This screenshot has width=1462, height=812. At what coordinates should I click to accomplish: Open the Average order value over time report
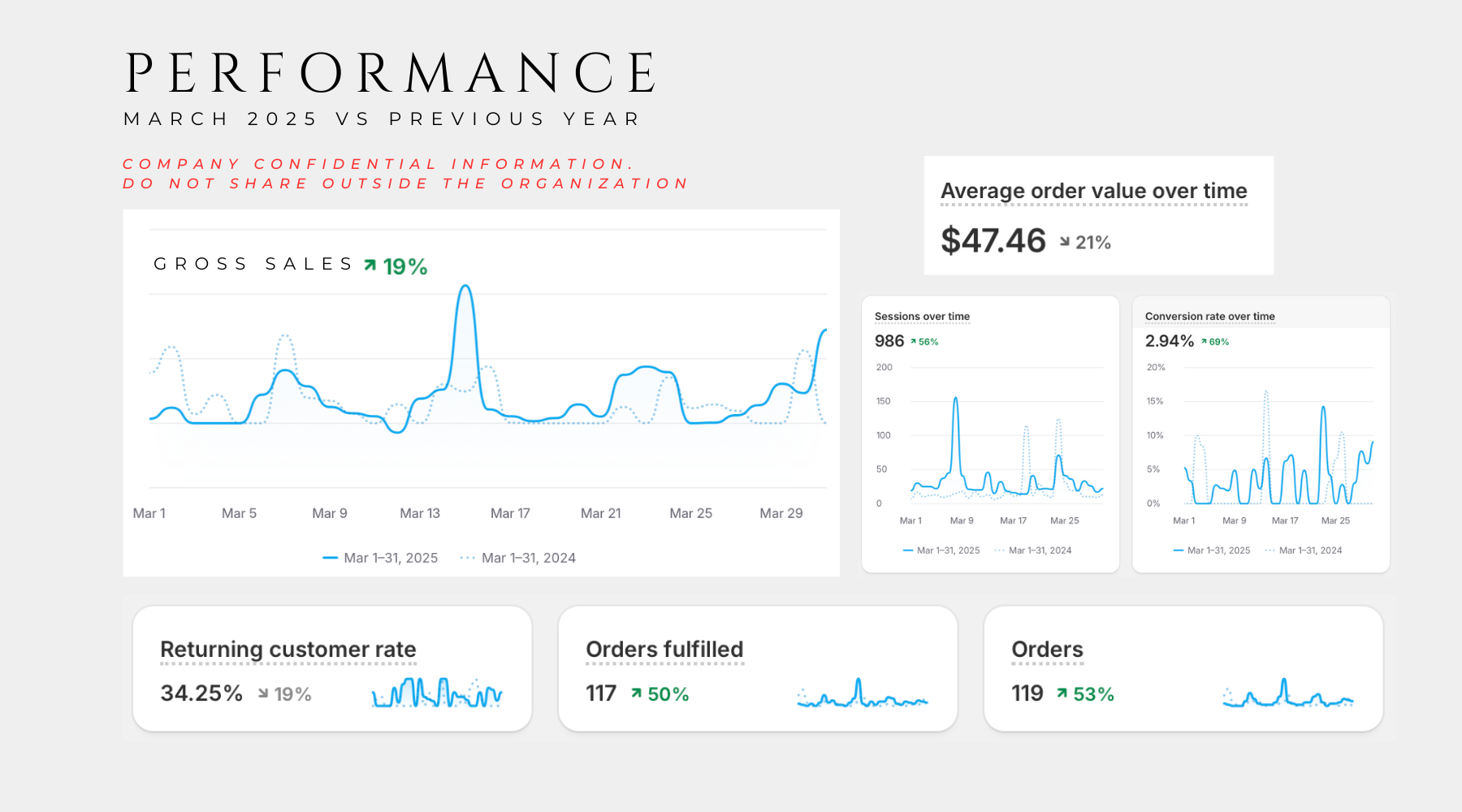coord(1093,191)
